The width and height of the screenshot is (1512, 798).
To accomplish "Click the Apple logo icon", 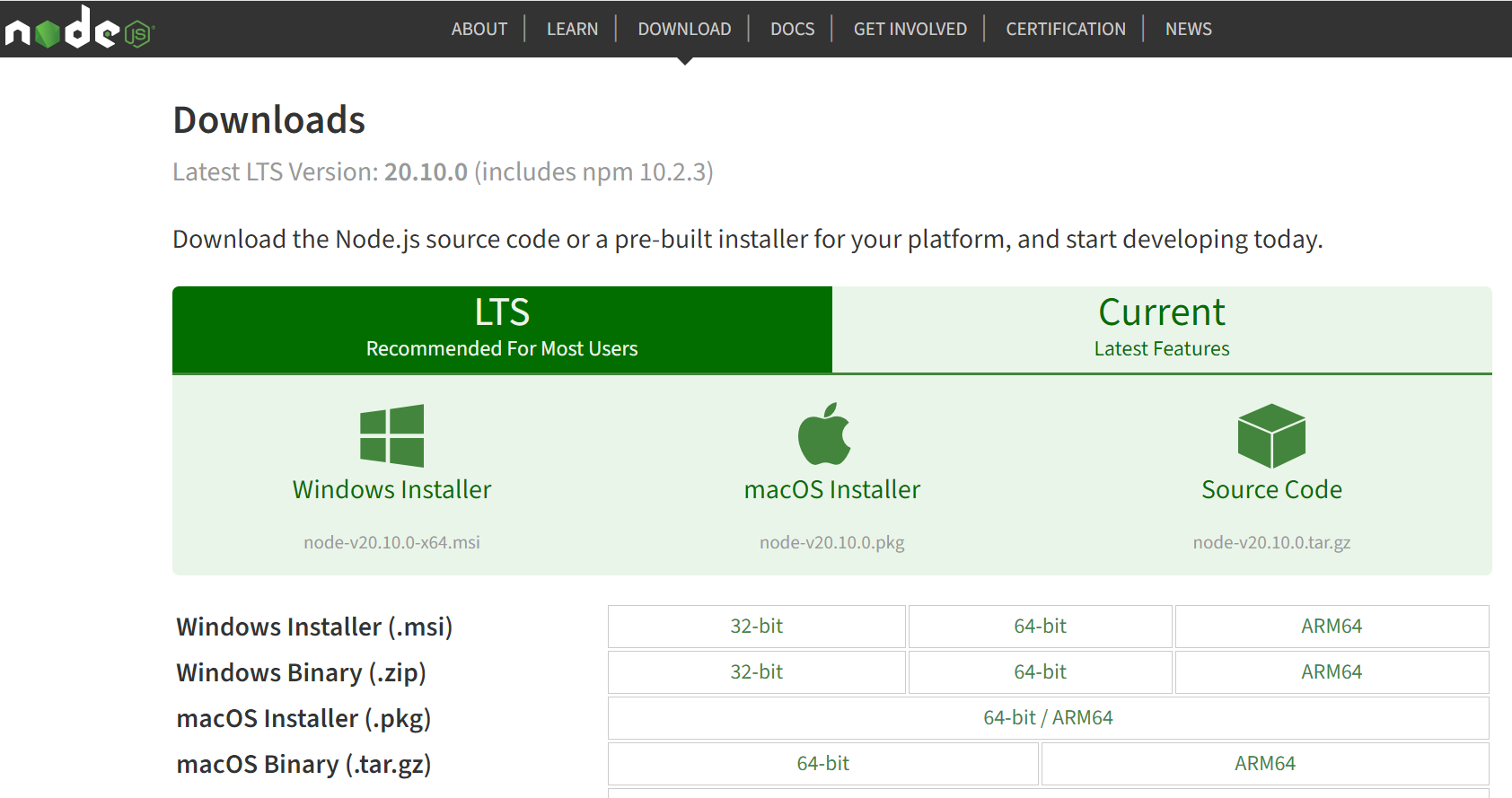I will pyautogui.click(x=824, y=434).
